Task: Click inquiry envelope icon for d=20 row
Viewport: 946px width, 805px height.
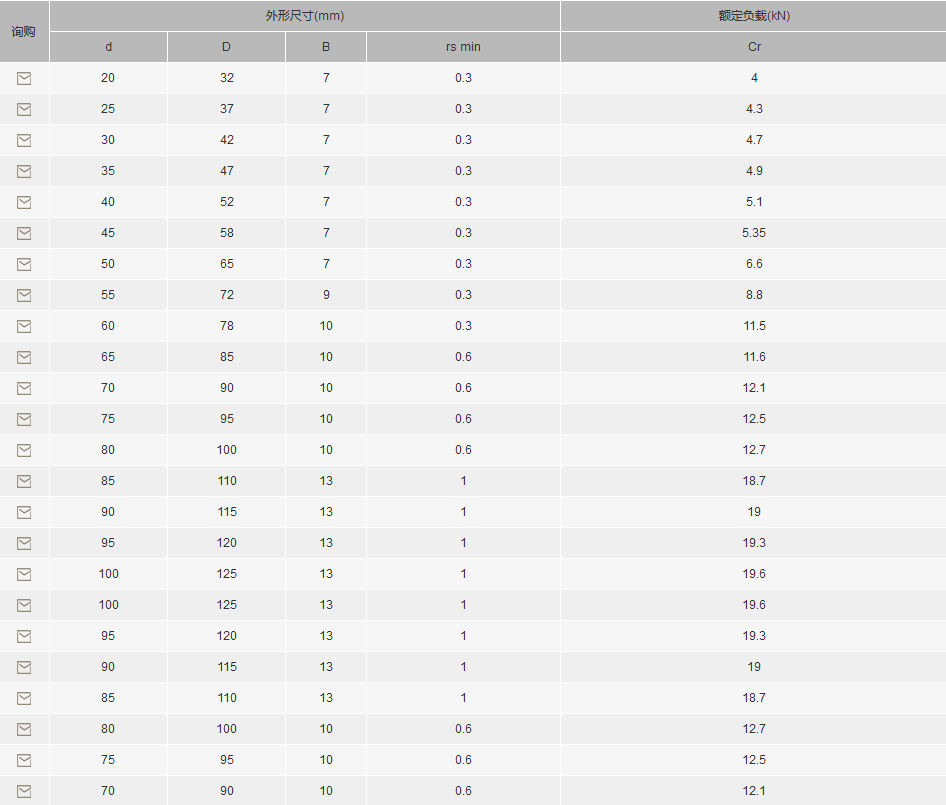Action: 24,78
